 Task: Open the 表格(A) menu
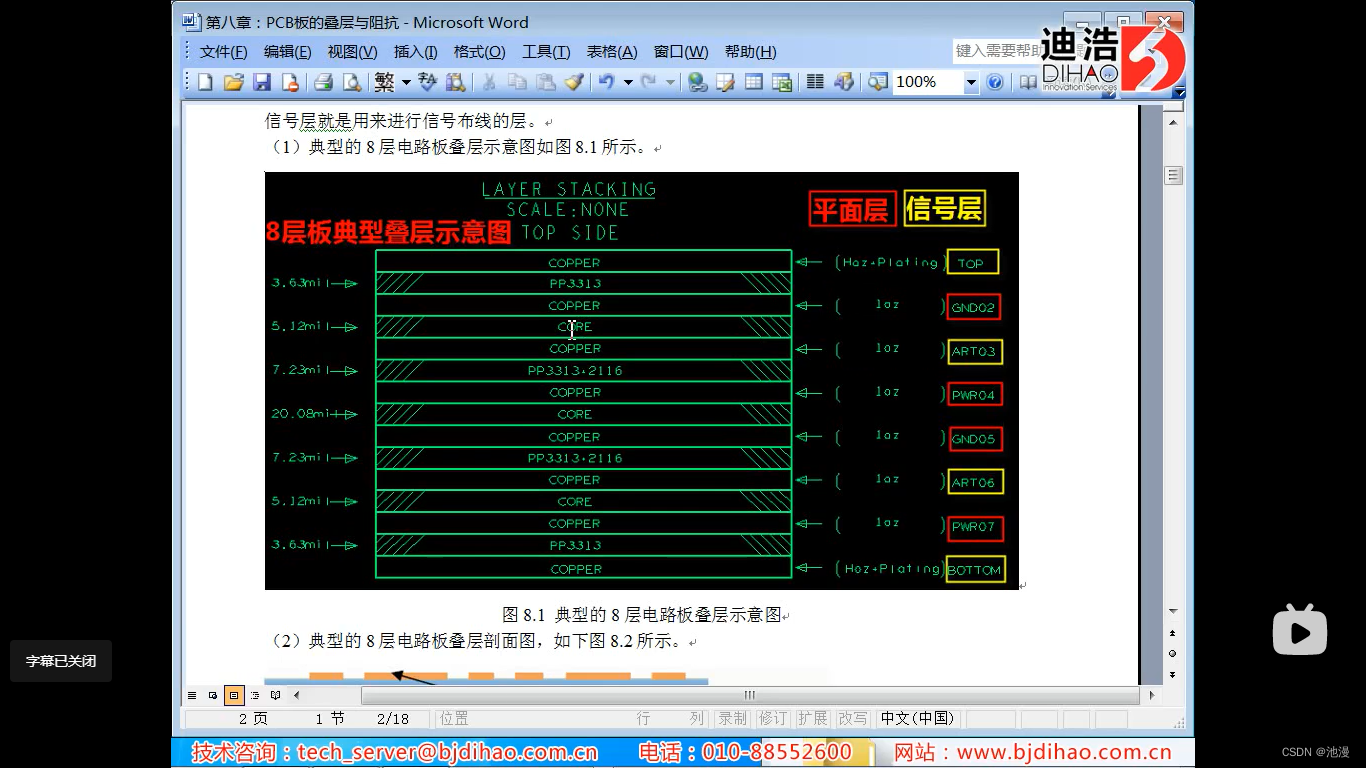click(611, 52)
